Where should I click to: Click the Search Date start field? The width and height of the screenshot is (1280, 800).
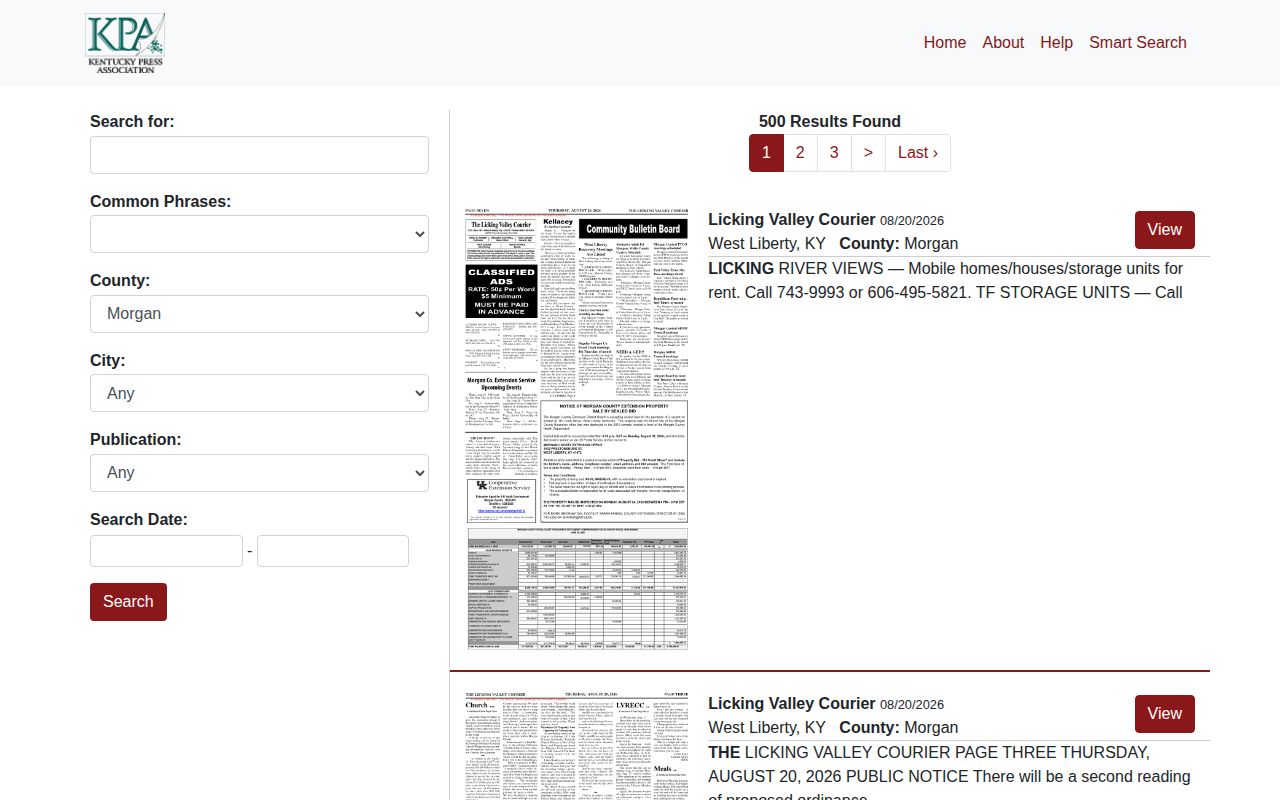click(x=166, y=551)
